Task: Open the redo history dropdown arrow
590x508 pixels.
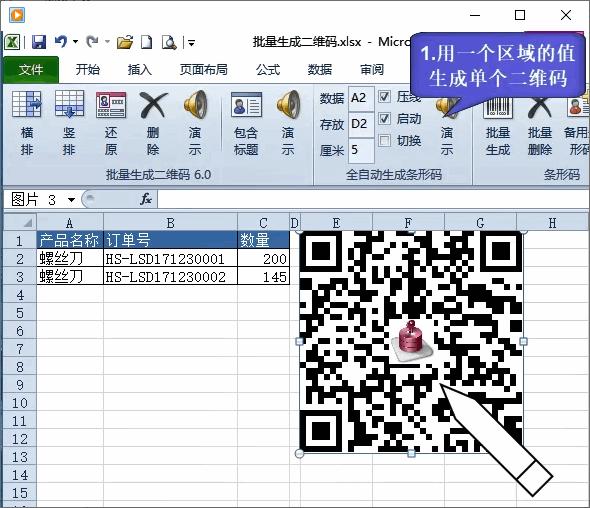Action: (107, 42)
